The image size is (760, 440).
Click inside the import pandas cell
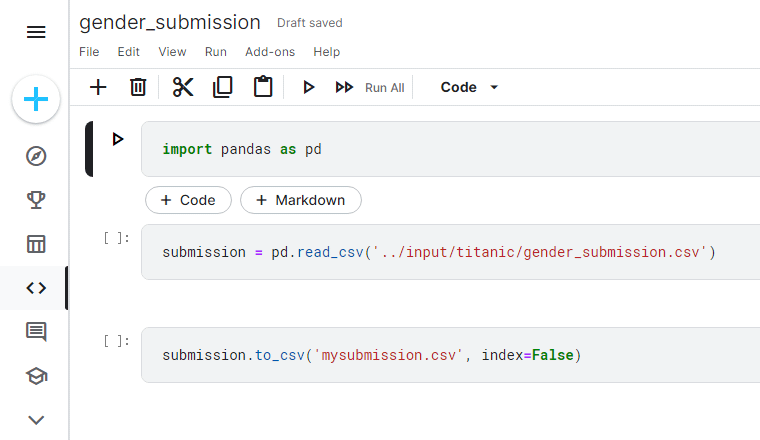click(x=451, y=149)
